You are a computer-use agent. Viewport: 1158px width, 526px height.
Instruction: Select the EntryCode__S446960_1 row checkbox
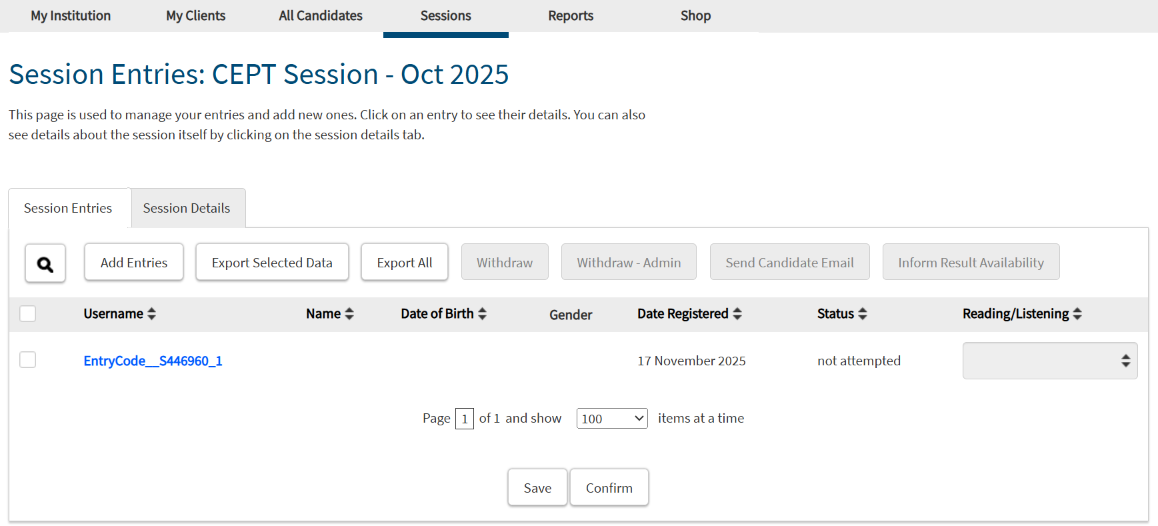coord(28,360)
